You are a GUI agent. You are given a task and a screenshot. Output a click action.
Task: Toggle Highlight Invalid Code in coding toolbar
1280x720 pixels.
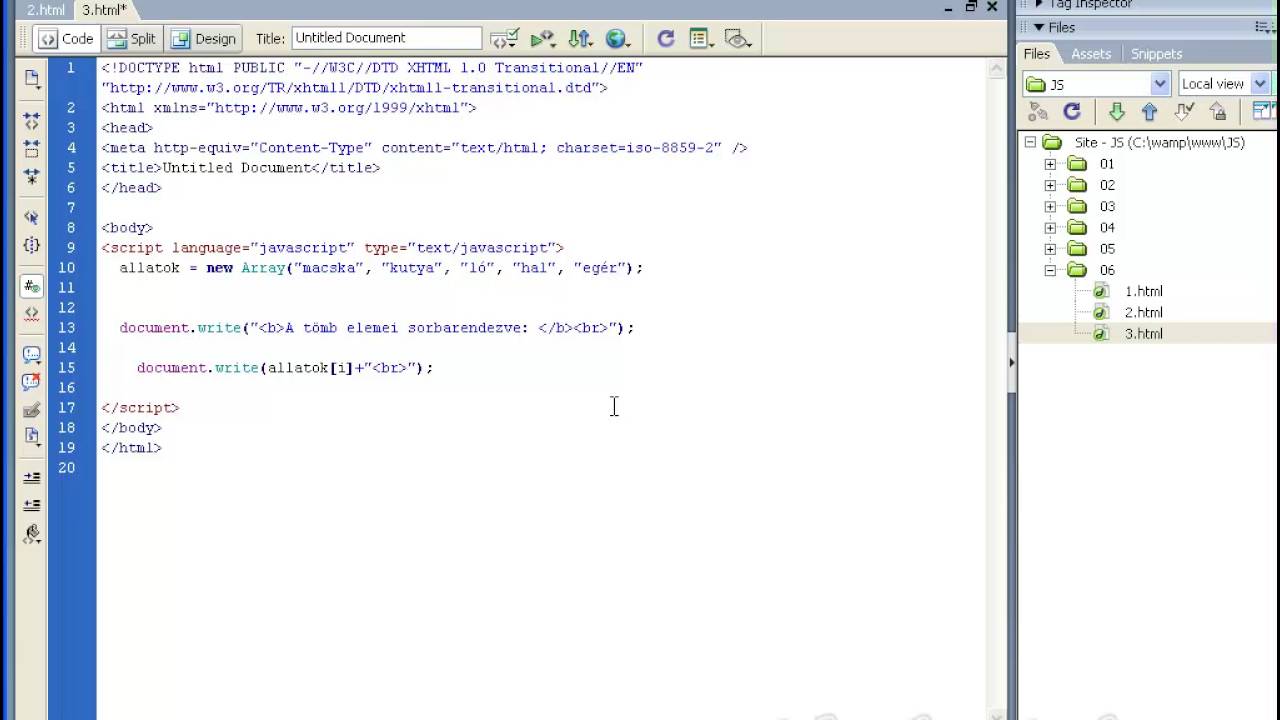click(31, 313)
